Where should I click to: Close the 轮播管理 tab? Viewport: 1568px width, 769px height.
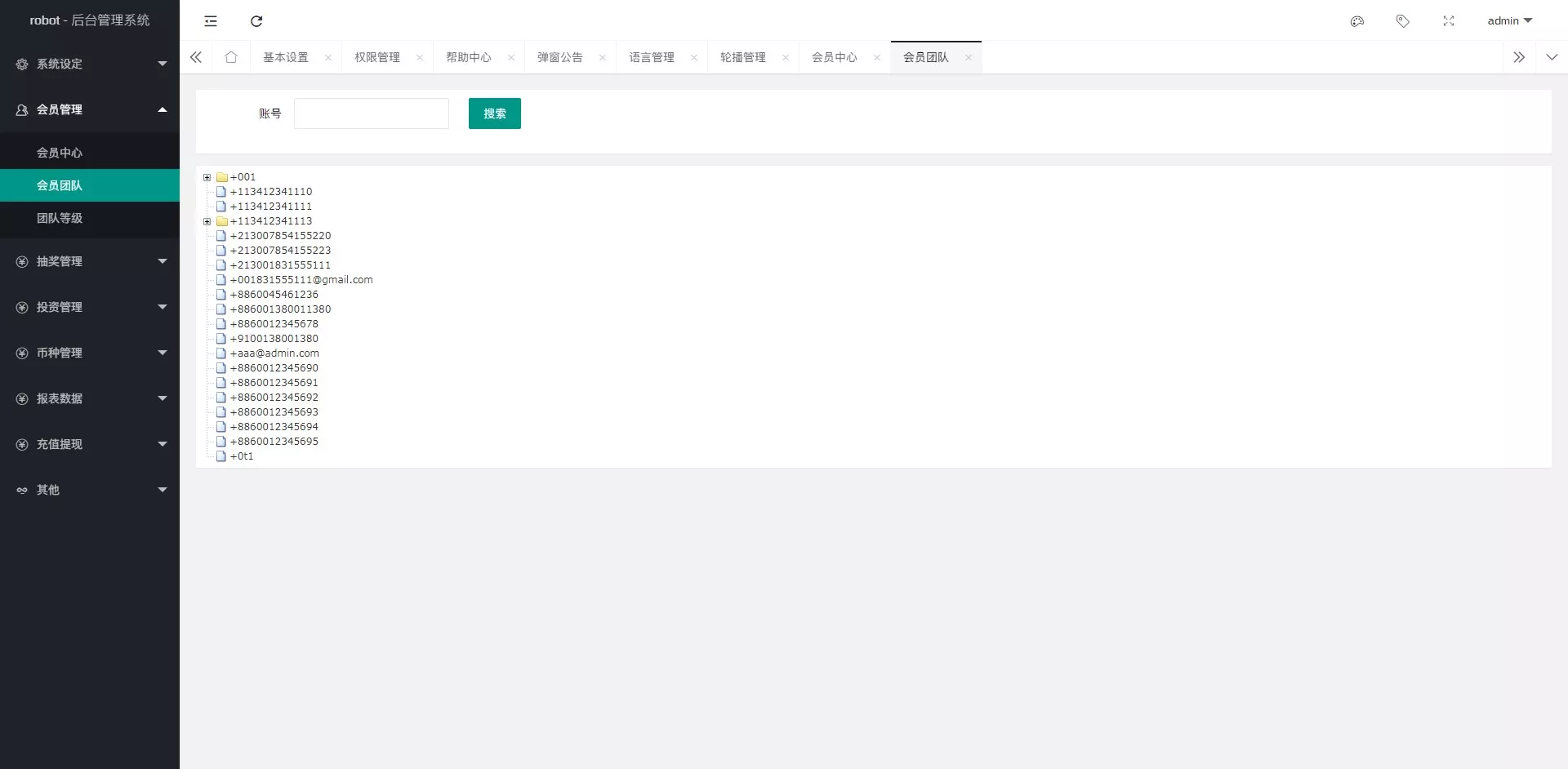[786, 57]
